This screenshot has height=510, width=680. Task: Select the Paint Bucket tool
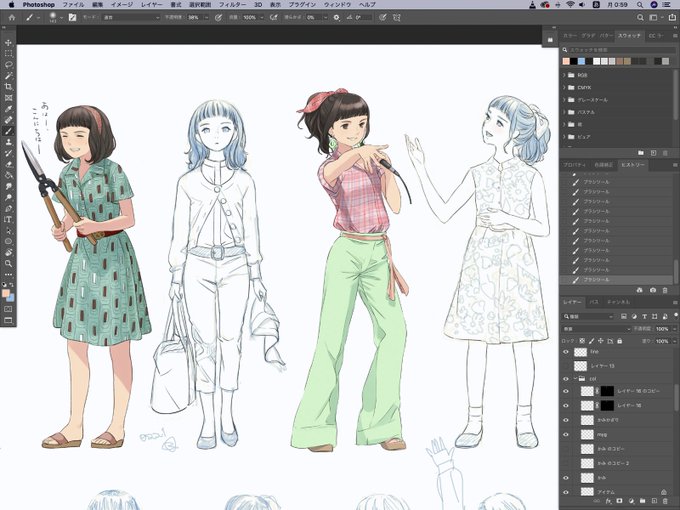8,175
